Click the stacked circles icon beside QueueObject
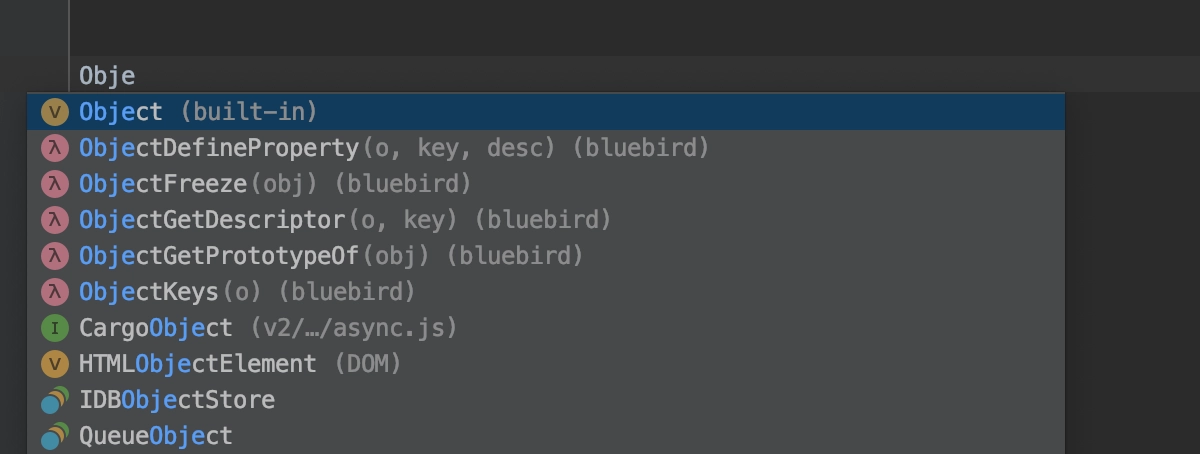The width and height of the screenshot is (1200, 454). point(54,435)
